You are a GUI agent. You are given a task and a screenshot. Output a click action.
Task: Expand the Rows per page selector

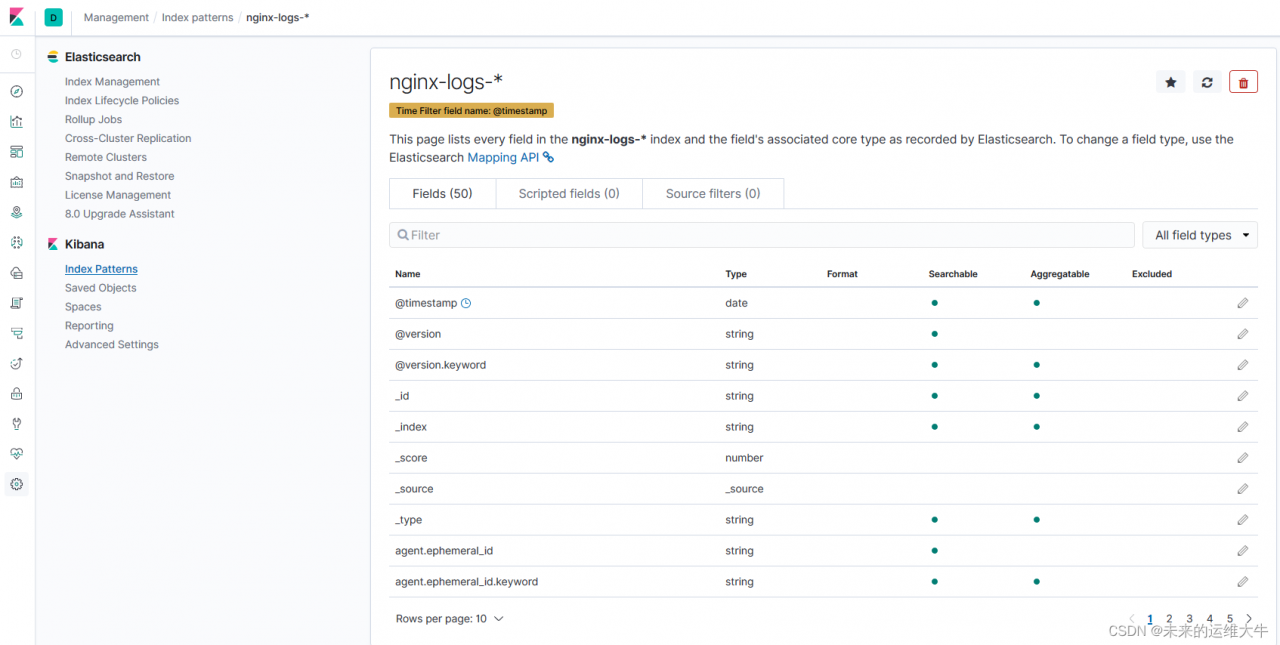pyautogui.click(x=450, y=619)
